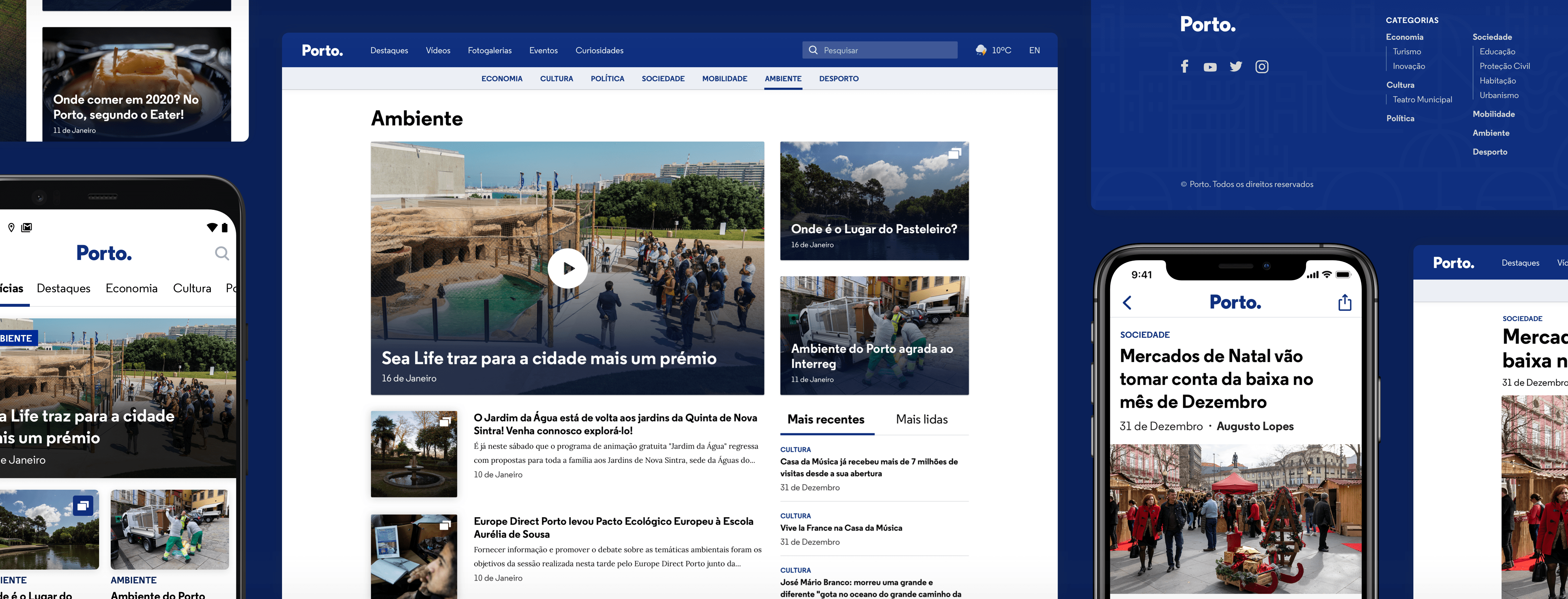The image size is (1568, 599).
Task: Click the weather icon next to 10°C
Action: tap(981, 50)
